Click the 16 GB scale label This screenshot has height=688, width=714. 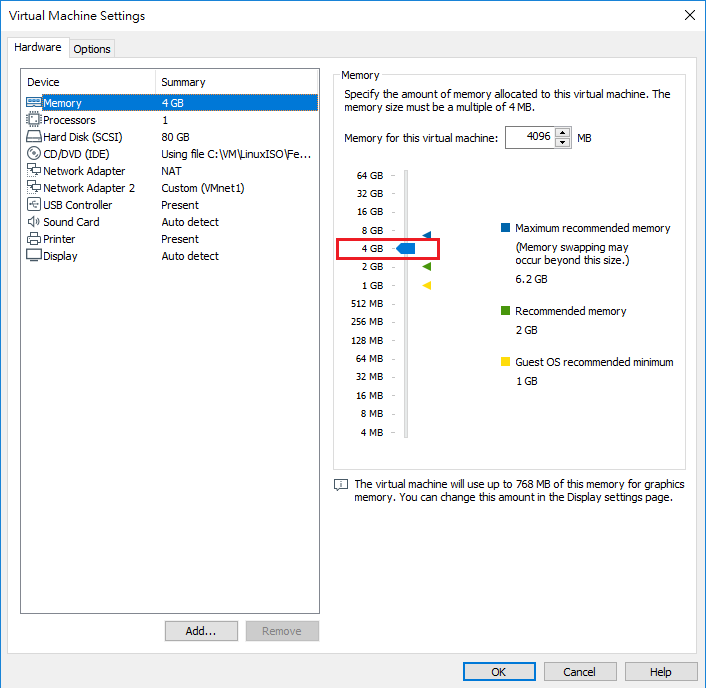pos(370,212)
